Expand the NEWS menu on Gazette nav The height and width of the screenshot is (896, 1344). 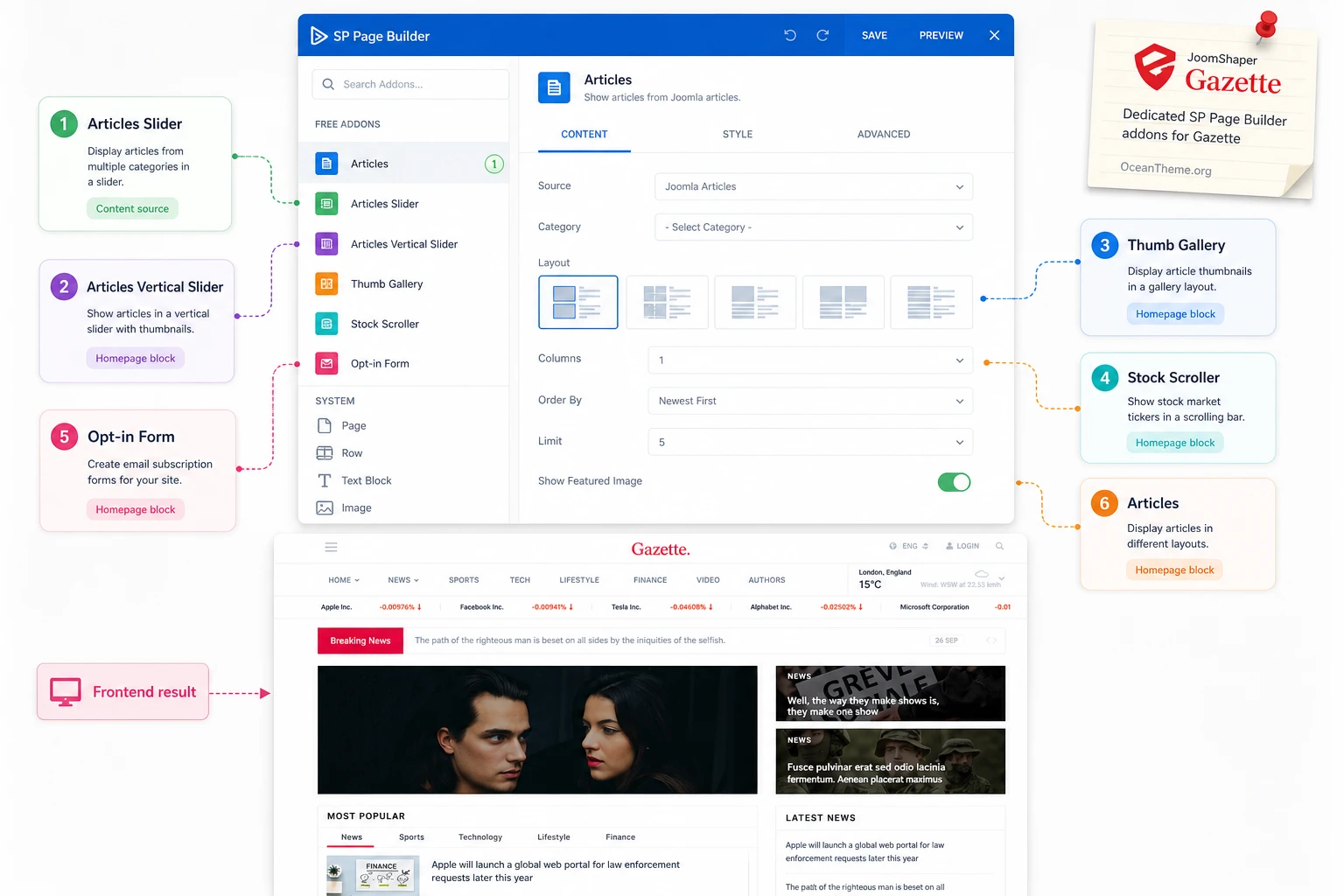[x=403, y=580]
